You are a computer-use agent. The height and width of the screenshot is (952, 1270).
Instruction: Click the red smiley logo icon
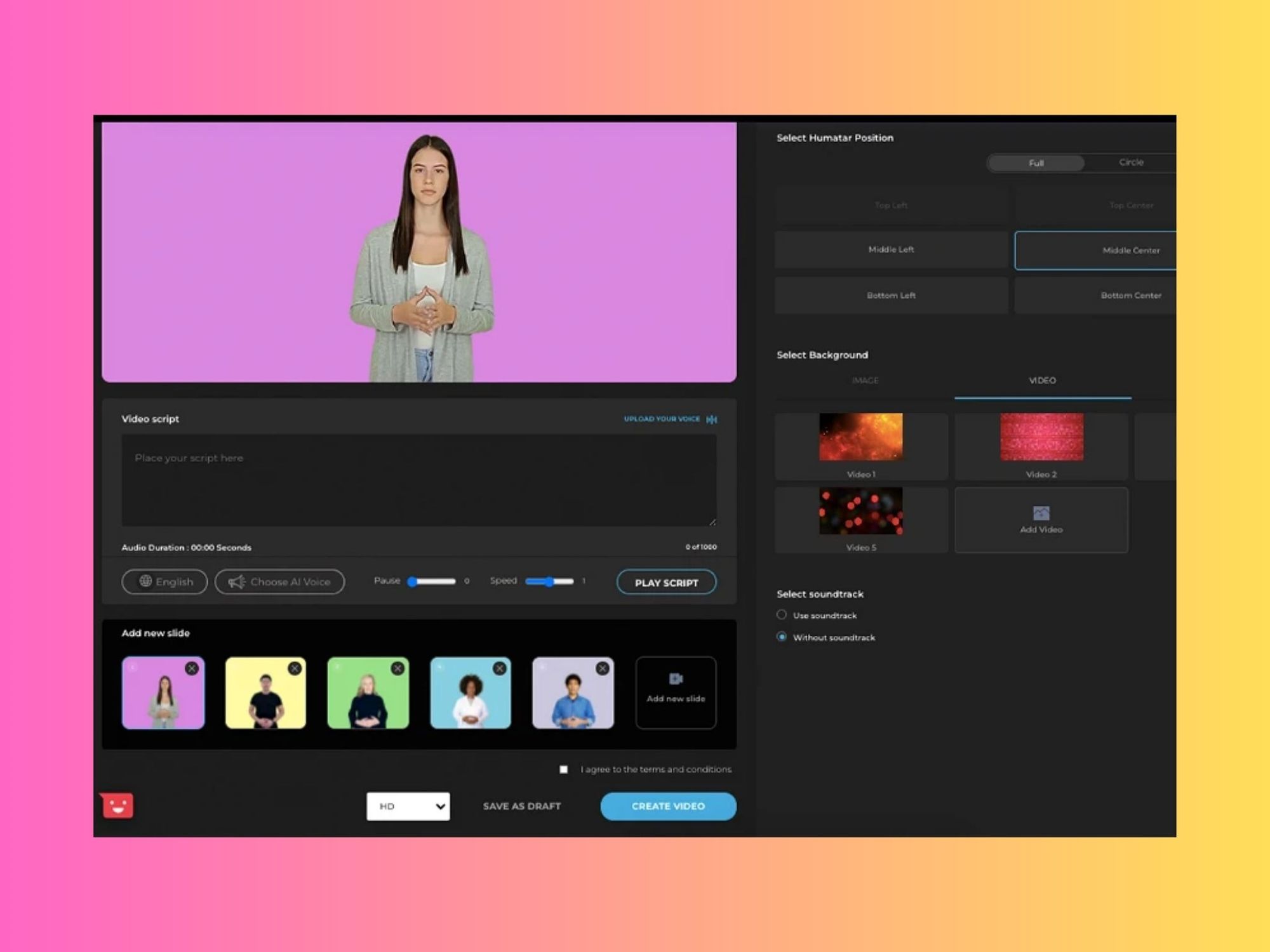click(x=117, y=805)
